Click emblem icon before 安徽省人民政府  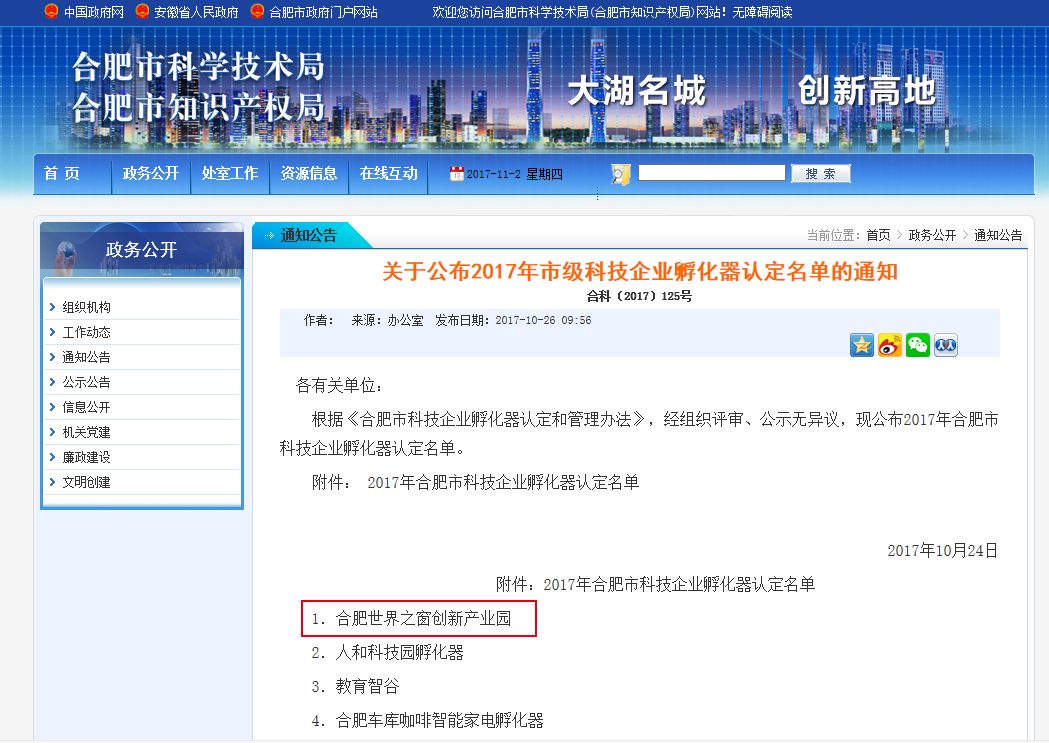(x=142, y=11)
